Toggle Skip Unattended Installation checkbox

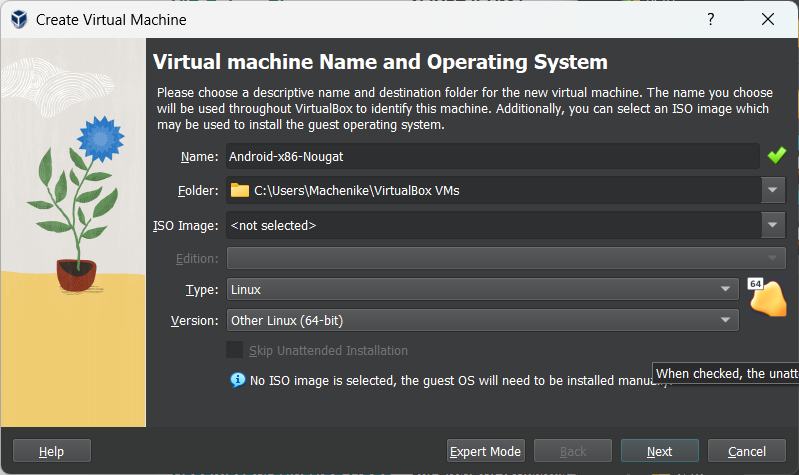click(234, 350)
